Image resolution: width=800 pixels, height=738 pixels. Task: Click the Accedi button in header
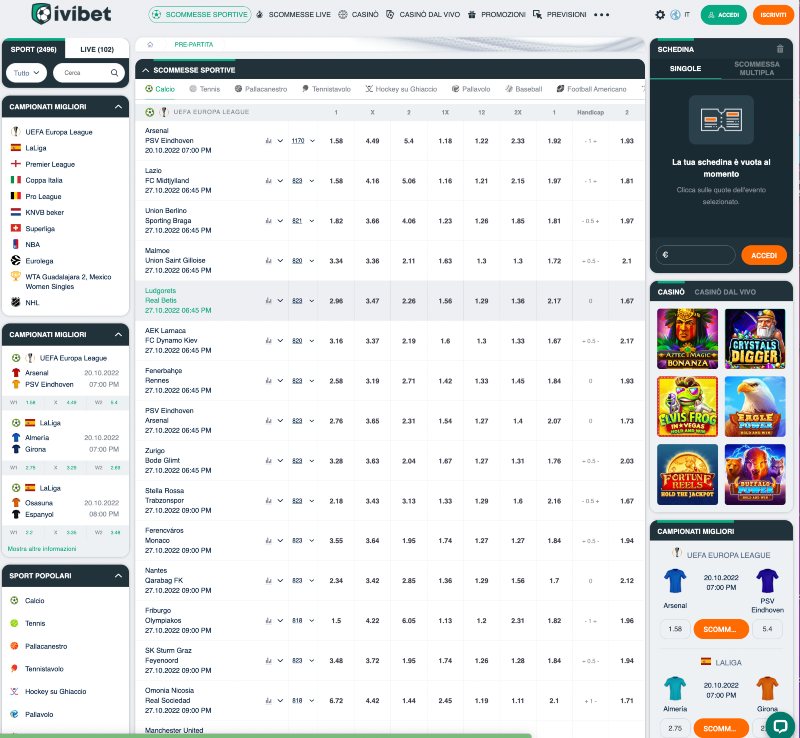pos(723,15)
